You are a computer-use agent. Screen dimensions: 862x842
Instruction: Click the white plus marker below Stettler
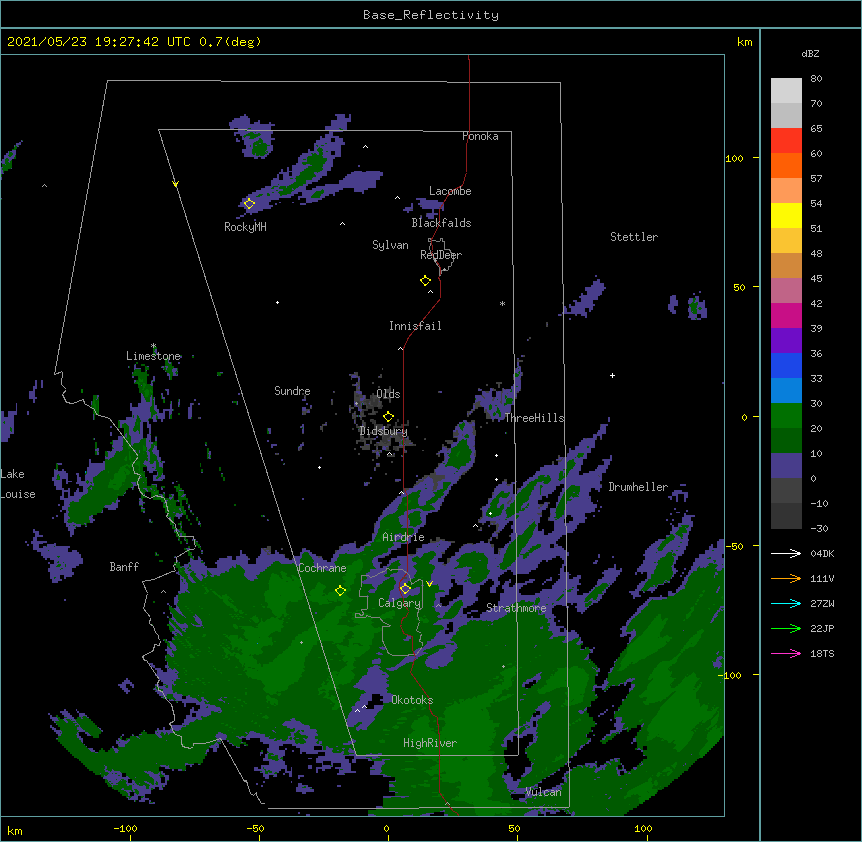coord(612,375)
